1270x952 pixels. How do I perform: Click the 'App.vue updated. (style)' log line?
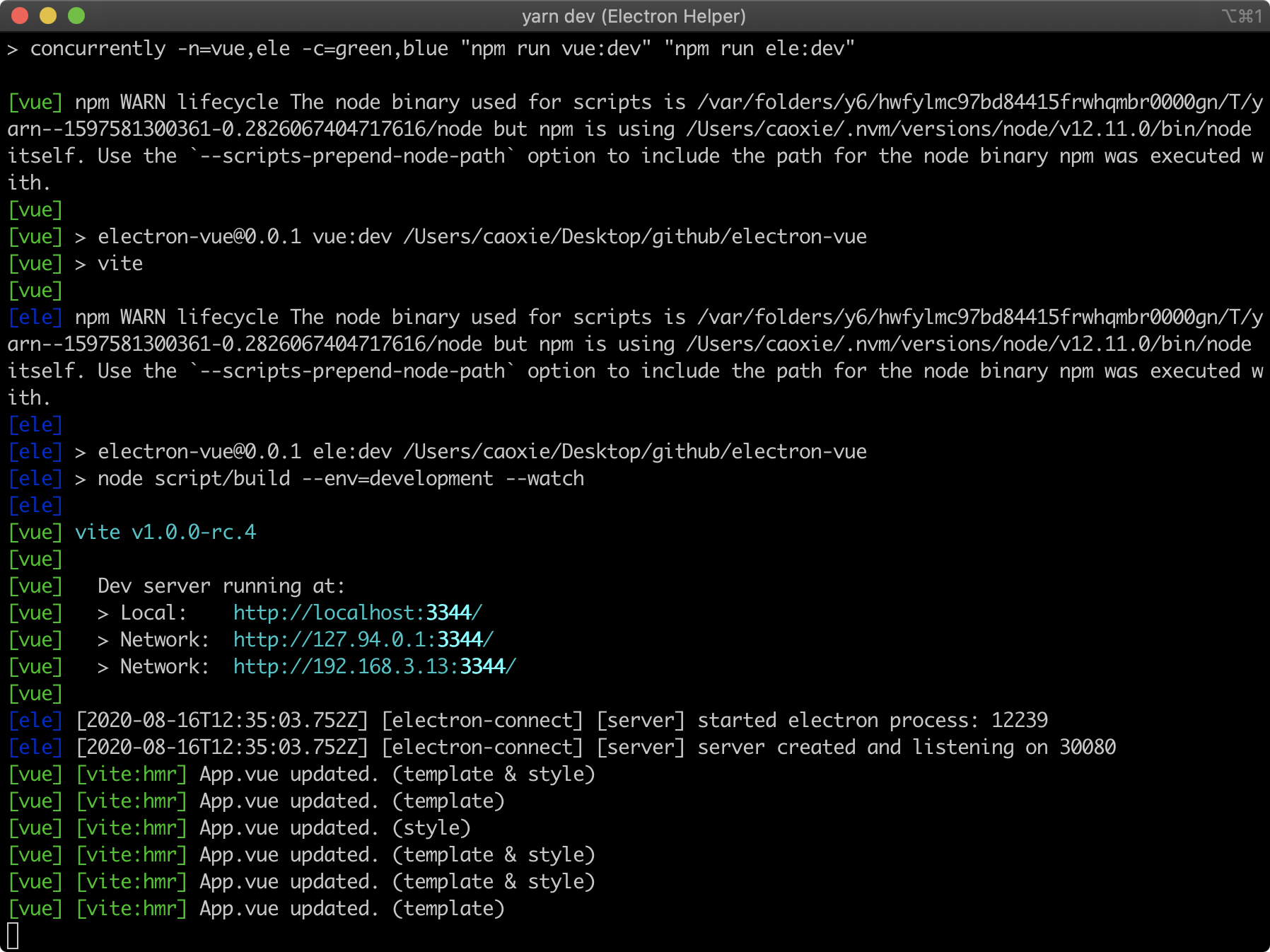point(334,828)
